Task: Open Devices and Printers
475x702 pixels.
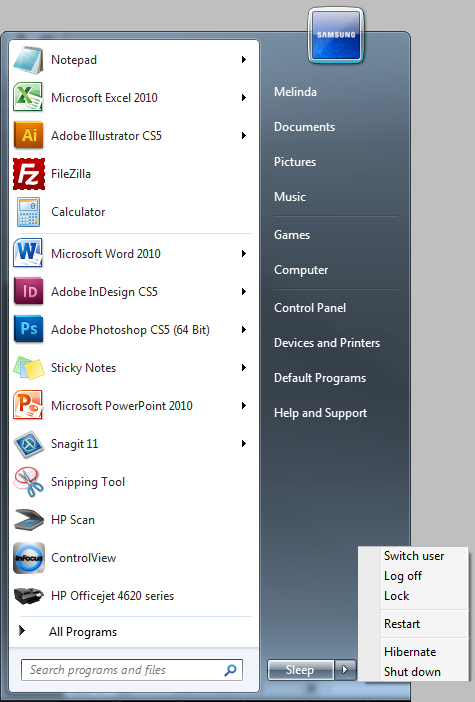Action: (x=327, y=342)
